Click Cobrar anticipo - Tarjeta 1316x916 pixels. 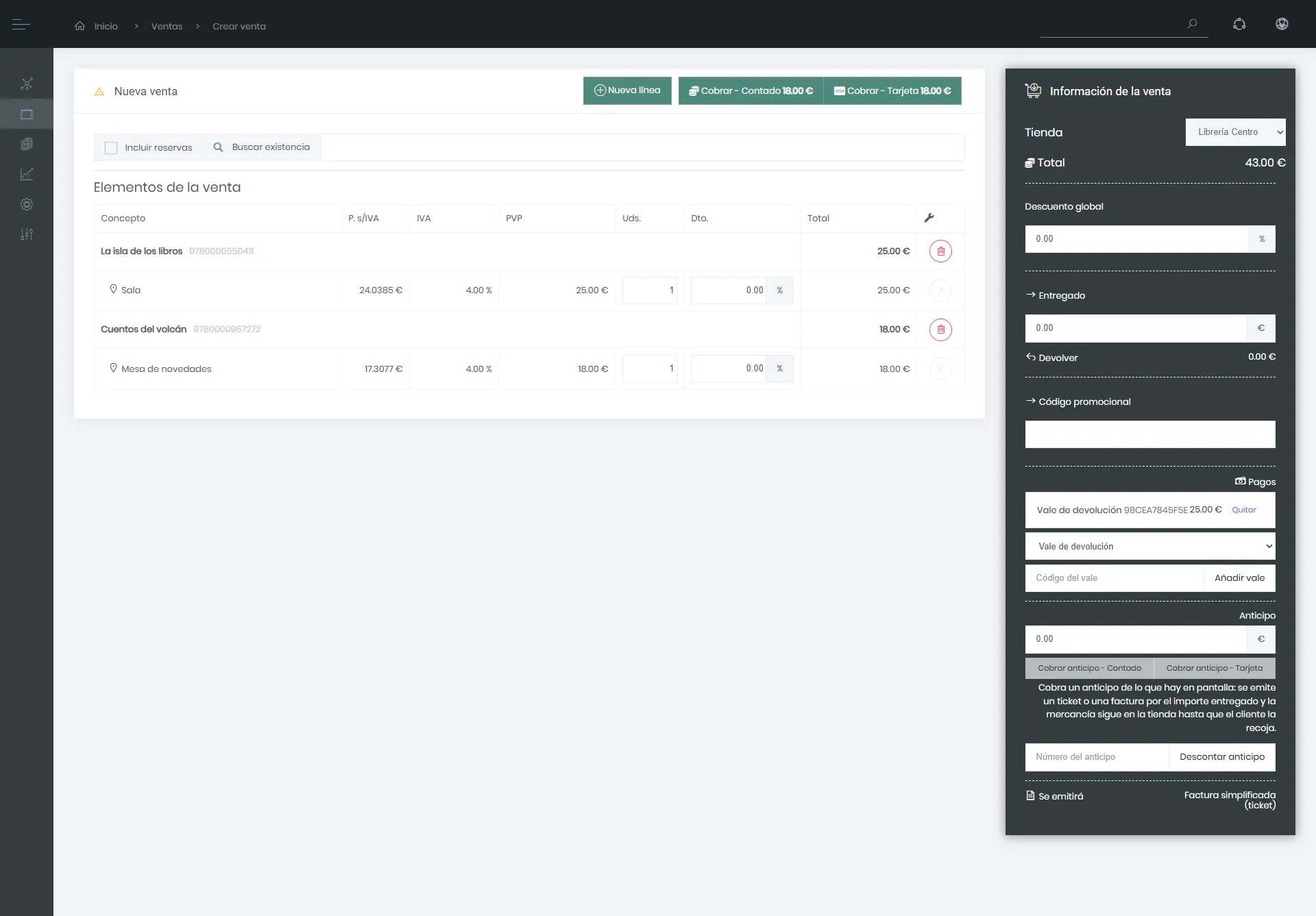pyautogui.click(x=1214, y=668)
